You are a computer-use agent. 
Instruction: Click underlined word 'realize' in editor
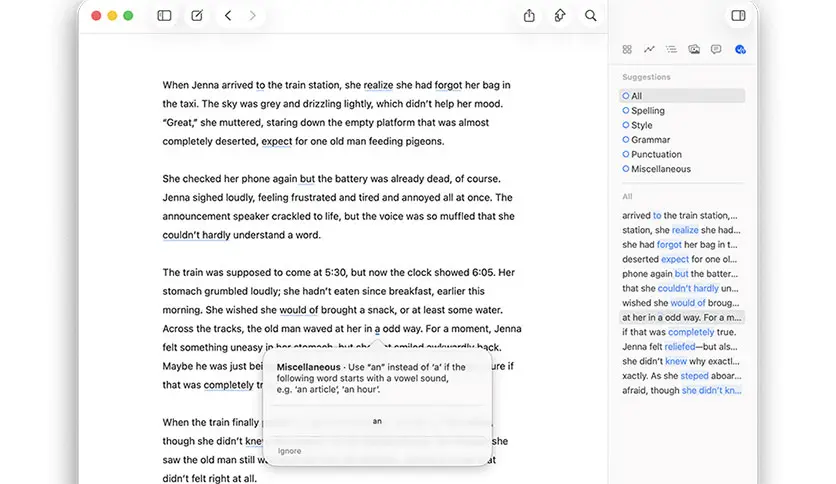coord(378,85)
